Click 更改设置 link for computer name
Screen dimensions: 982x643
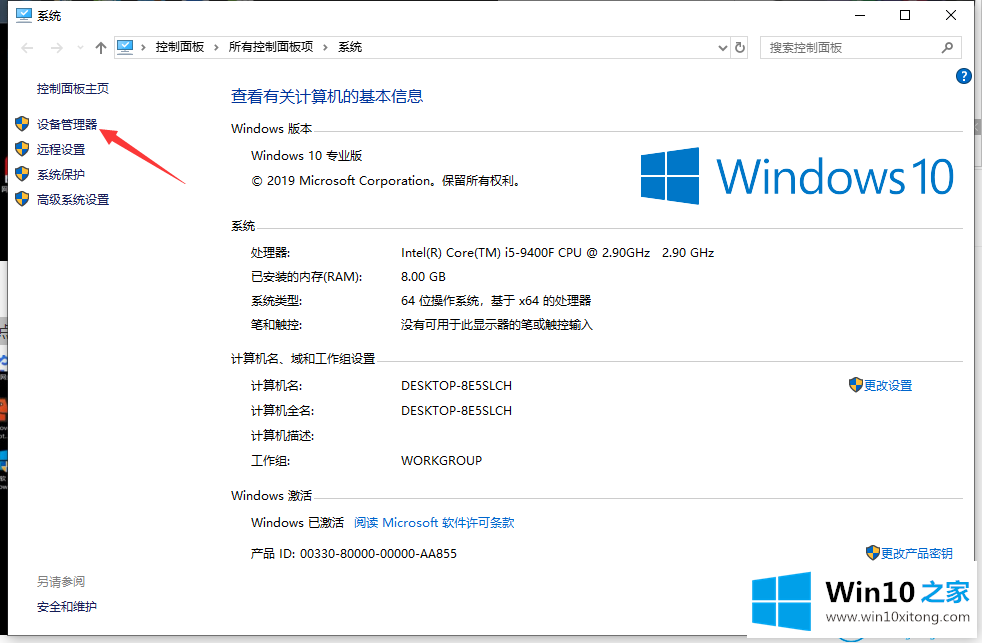[888, 386]
